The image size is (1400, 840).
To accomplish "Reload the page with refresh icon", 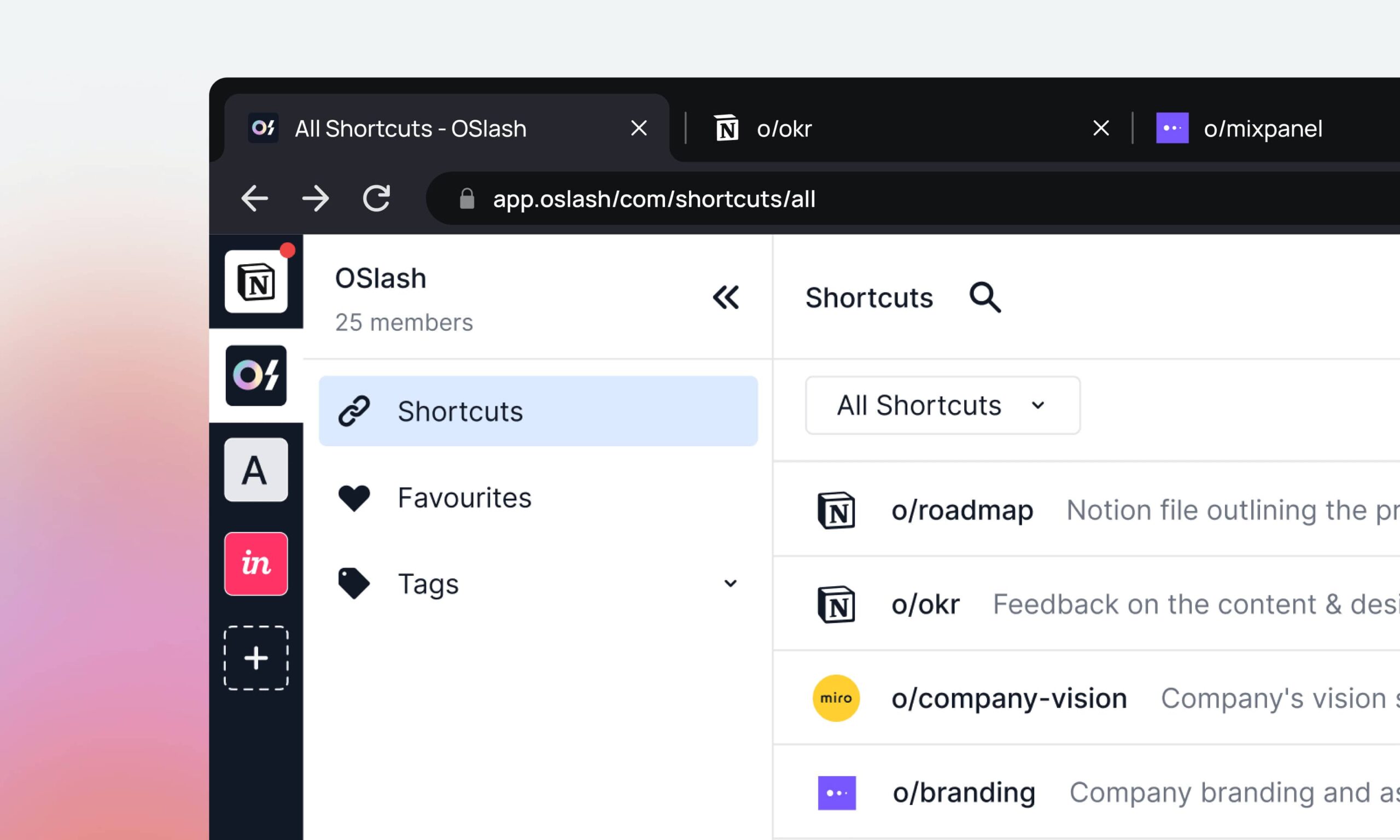I will (x=376, y=198).
